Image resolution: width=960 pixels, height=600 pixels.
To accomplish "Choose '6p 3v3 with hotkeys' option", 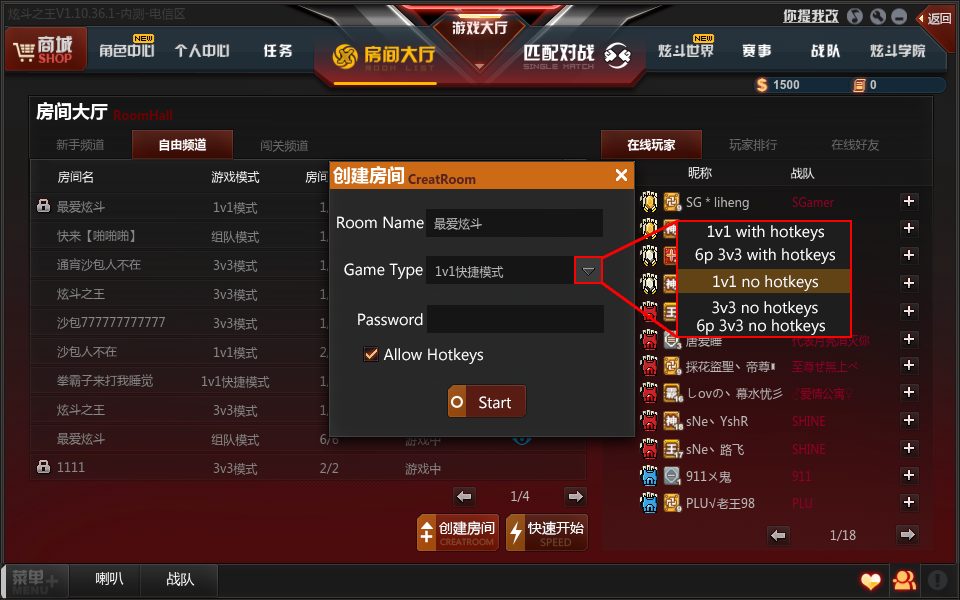I will 765,255.
